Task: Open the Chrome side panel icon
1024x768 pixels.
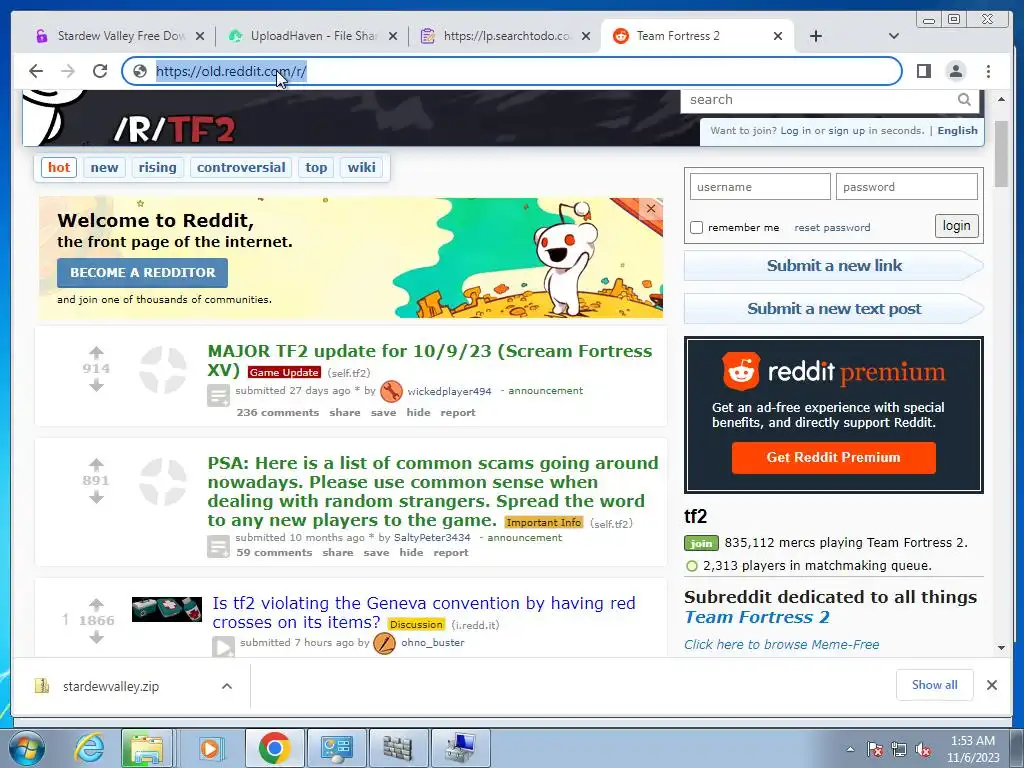Action: click(x=923, y=71)
